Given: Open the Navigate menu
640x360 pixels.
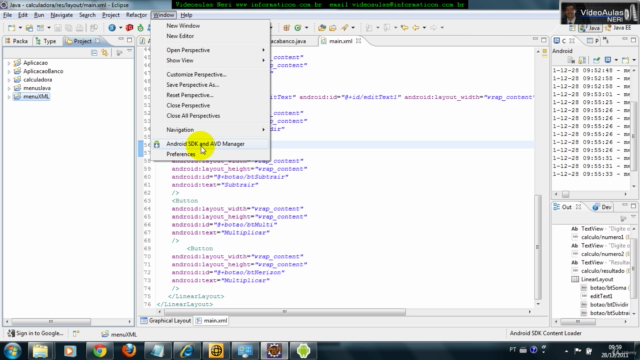Looking at the screenshot, I should pyautogui.click(x=62, y=15).
